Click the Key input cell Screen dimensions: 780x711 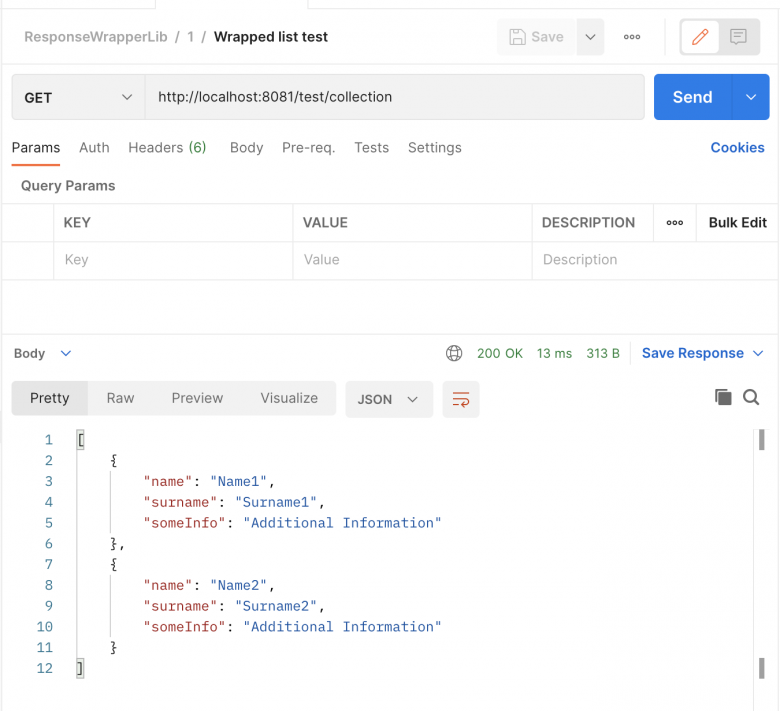[173, 260]
